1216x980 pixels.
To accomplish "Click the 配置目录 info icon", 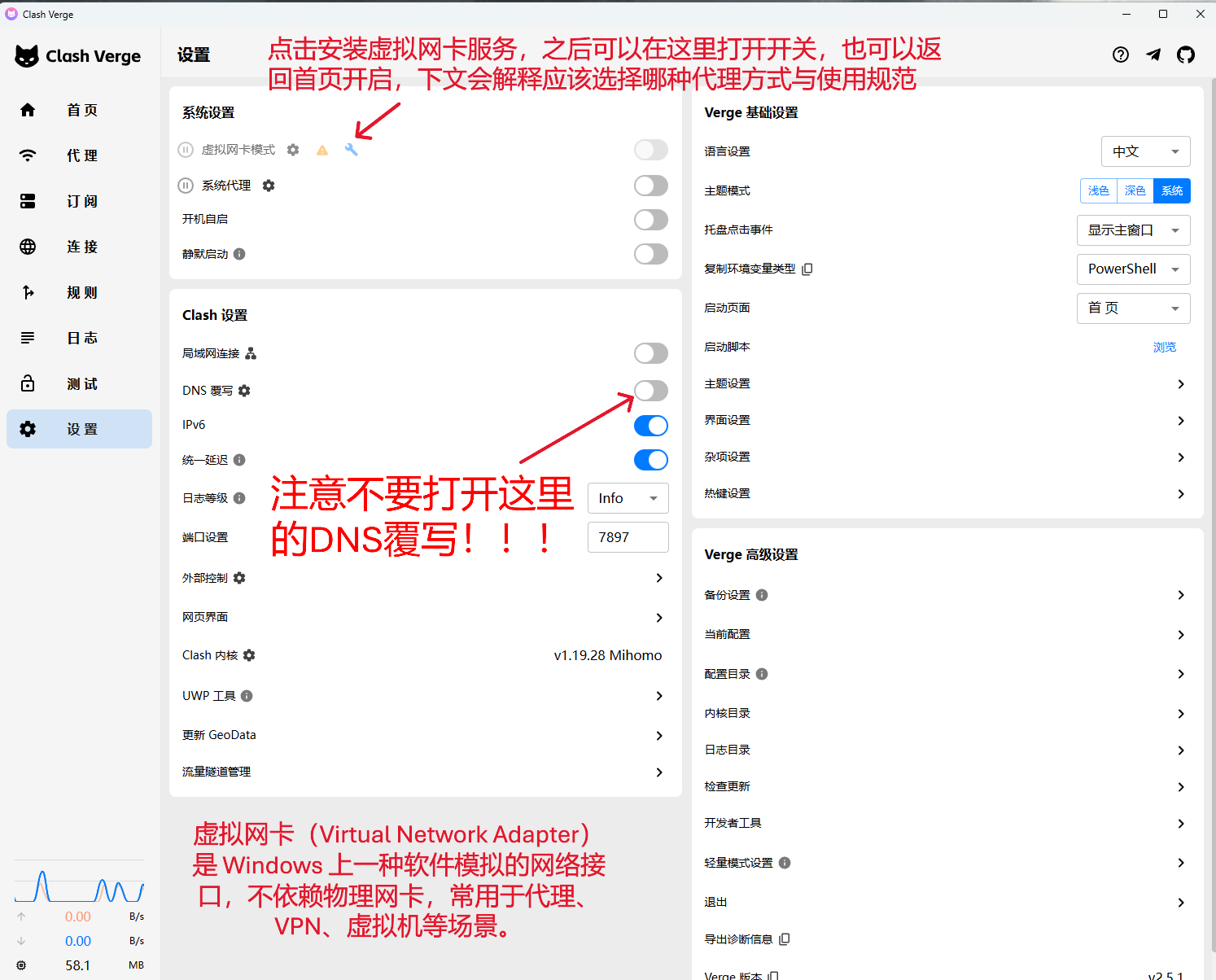I will coord(762,674).
